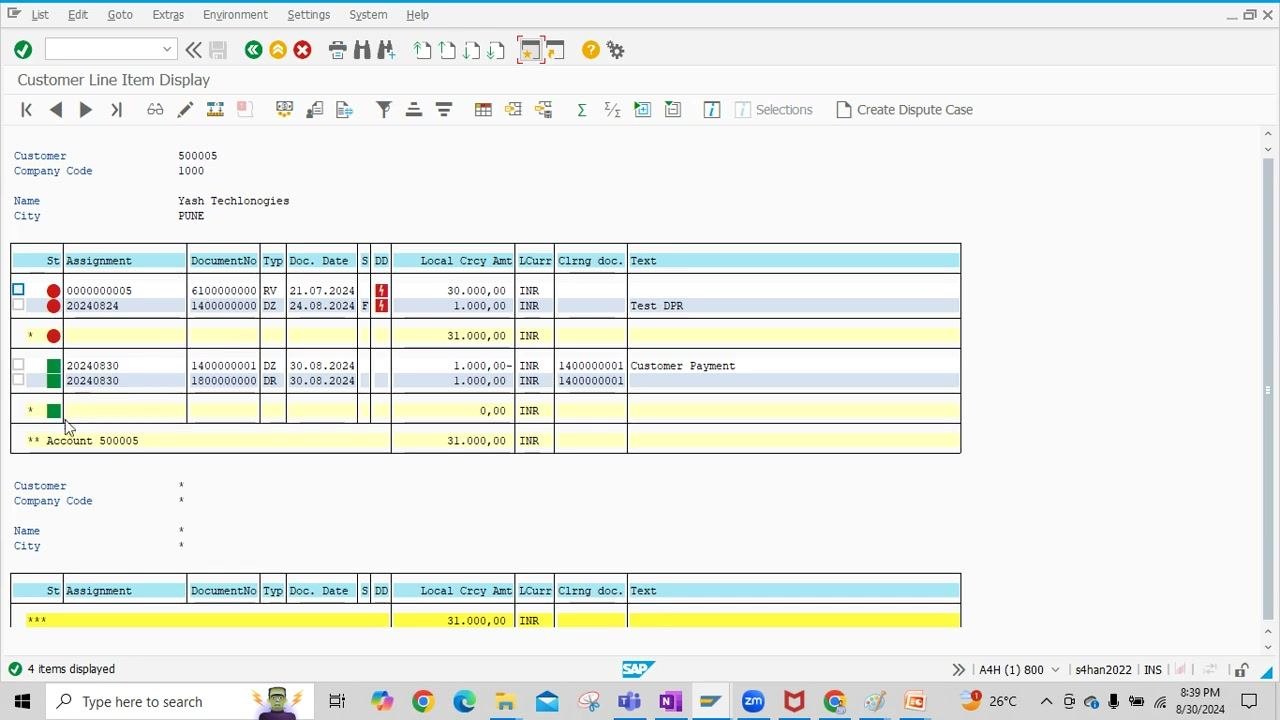The height and width of the screenshot is (720, 1280).
Task: Select checkbox for Customer Payment row
Action: coord(18,365)
